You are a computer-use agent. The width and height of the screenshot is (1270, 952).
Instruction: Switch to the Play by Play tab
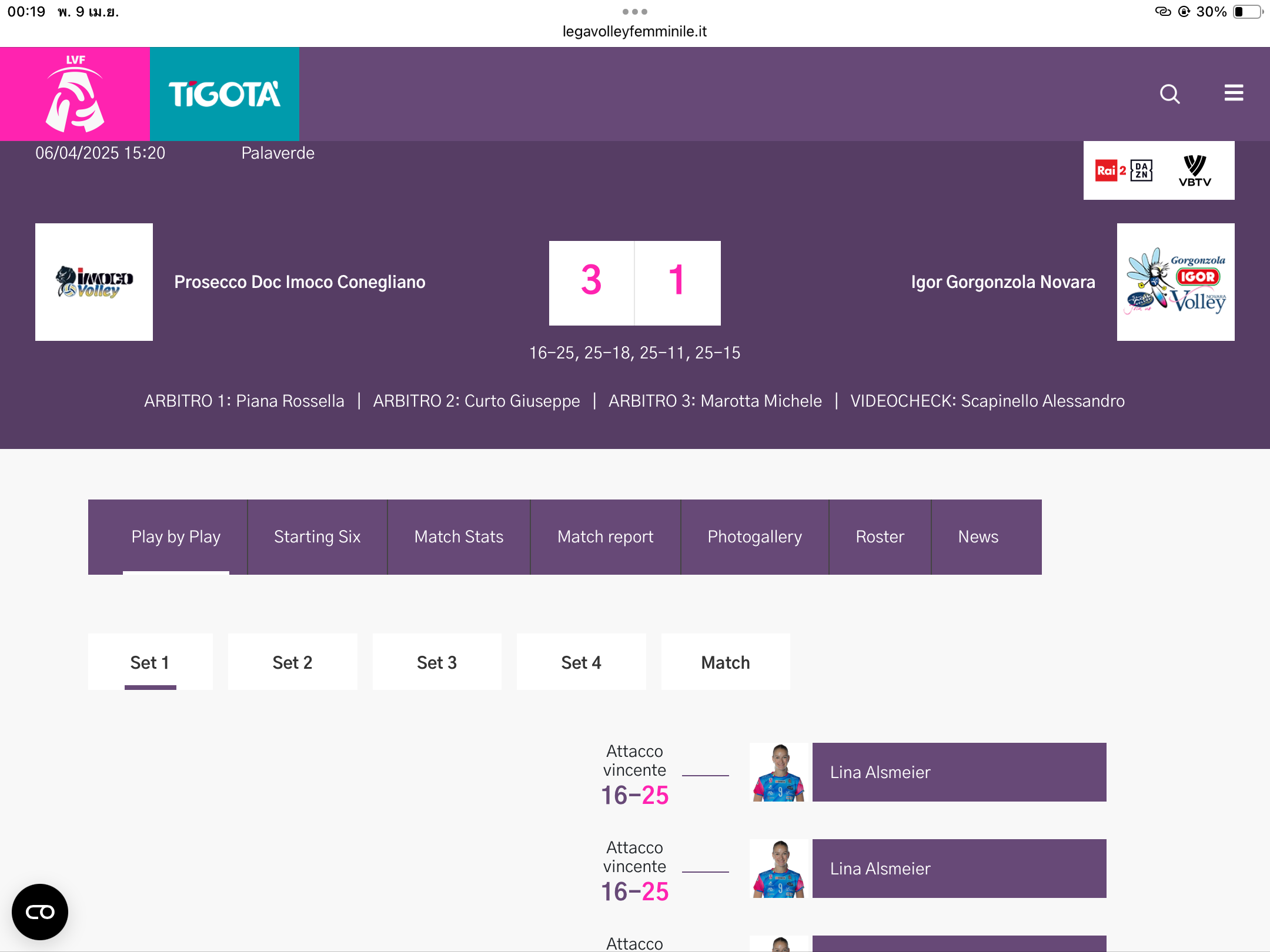[x=176, y=537]
